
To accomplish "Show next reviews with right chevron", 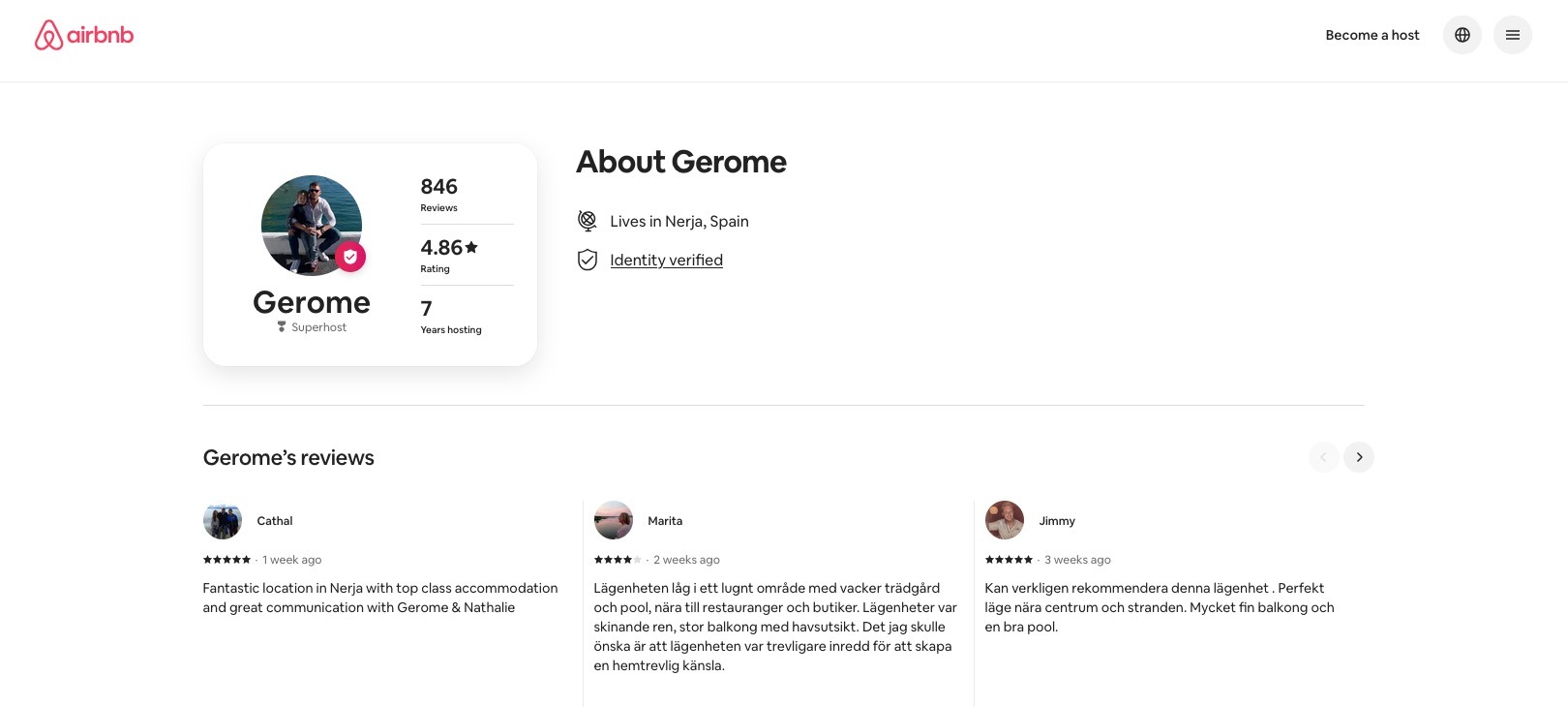I will tap(1359, 457).
